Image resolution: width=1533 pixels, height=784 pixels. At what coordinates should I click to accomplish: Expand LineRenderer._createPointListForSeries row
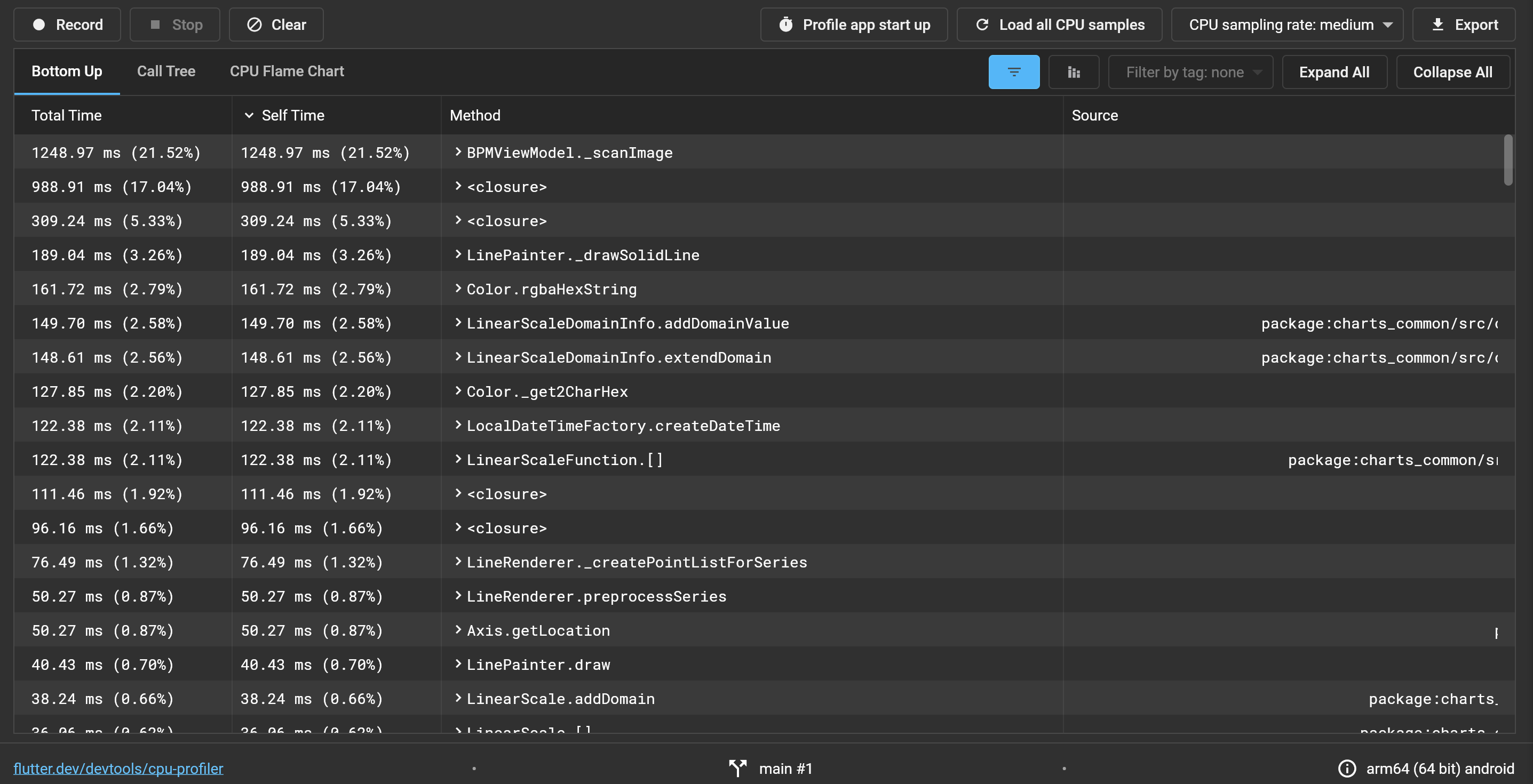[458, 562]
